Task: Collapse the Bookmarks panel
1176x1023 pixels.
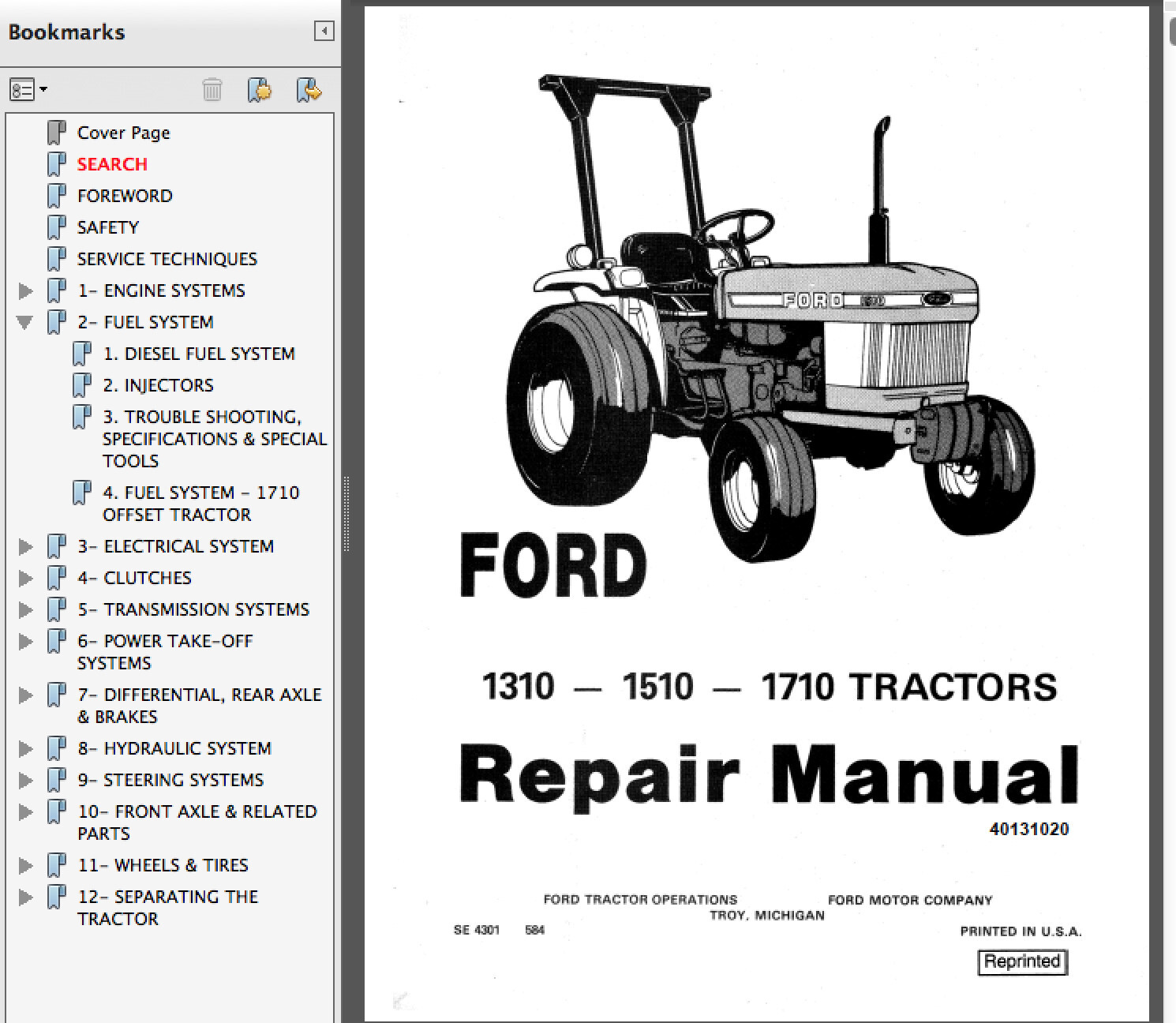Action: [x=324, y=32]
